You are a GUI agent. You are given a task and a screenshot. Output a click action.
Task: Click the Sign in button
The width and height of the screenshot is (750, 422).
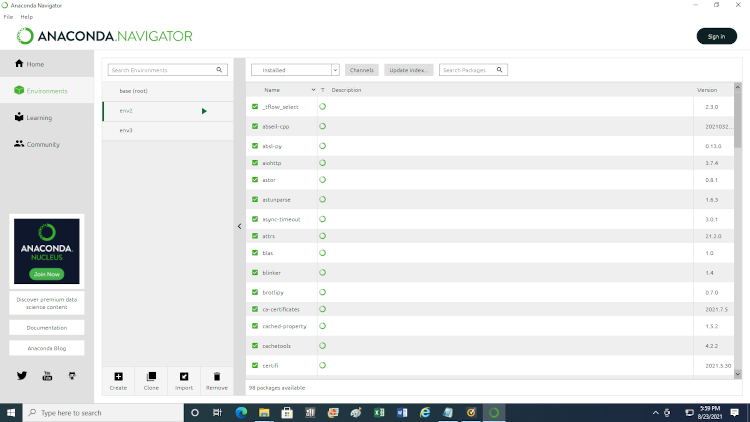pyautogui.click(x=717, y=36)
